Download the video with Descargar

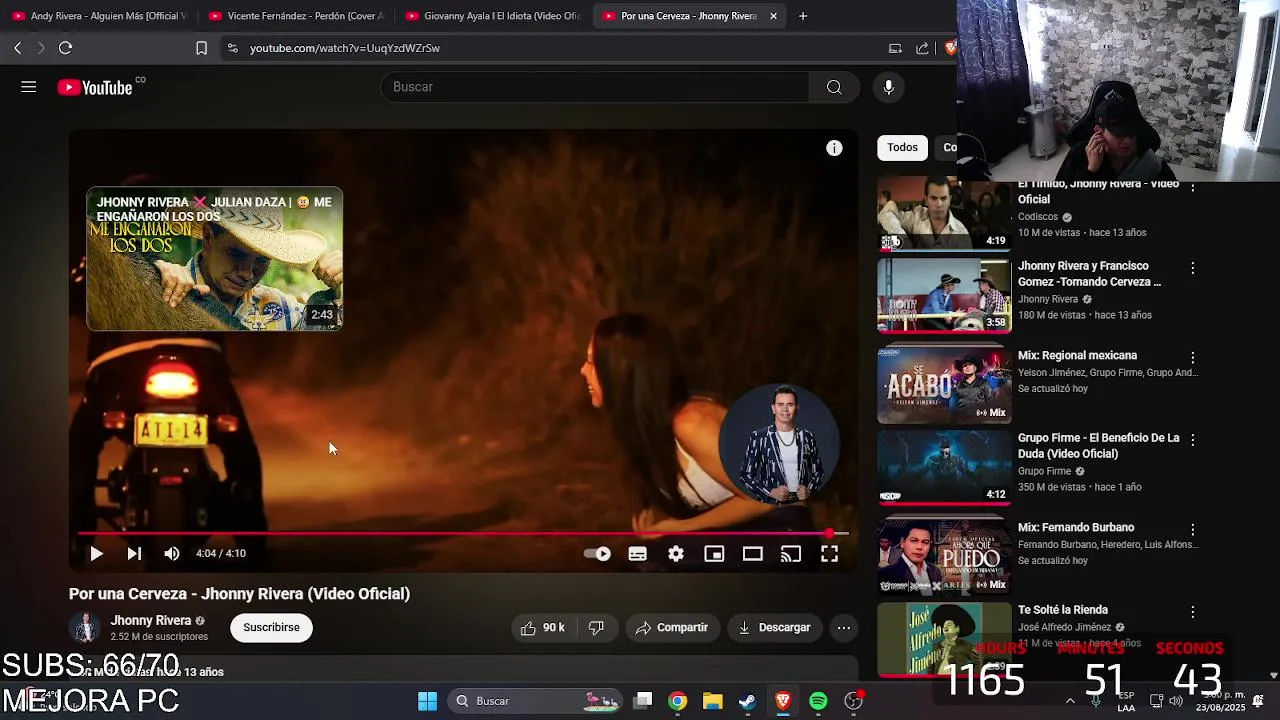(774, 627)
